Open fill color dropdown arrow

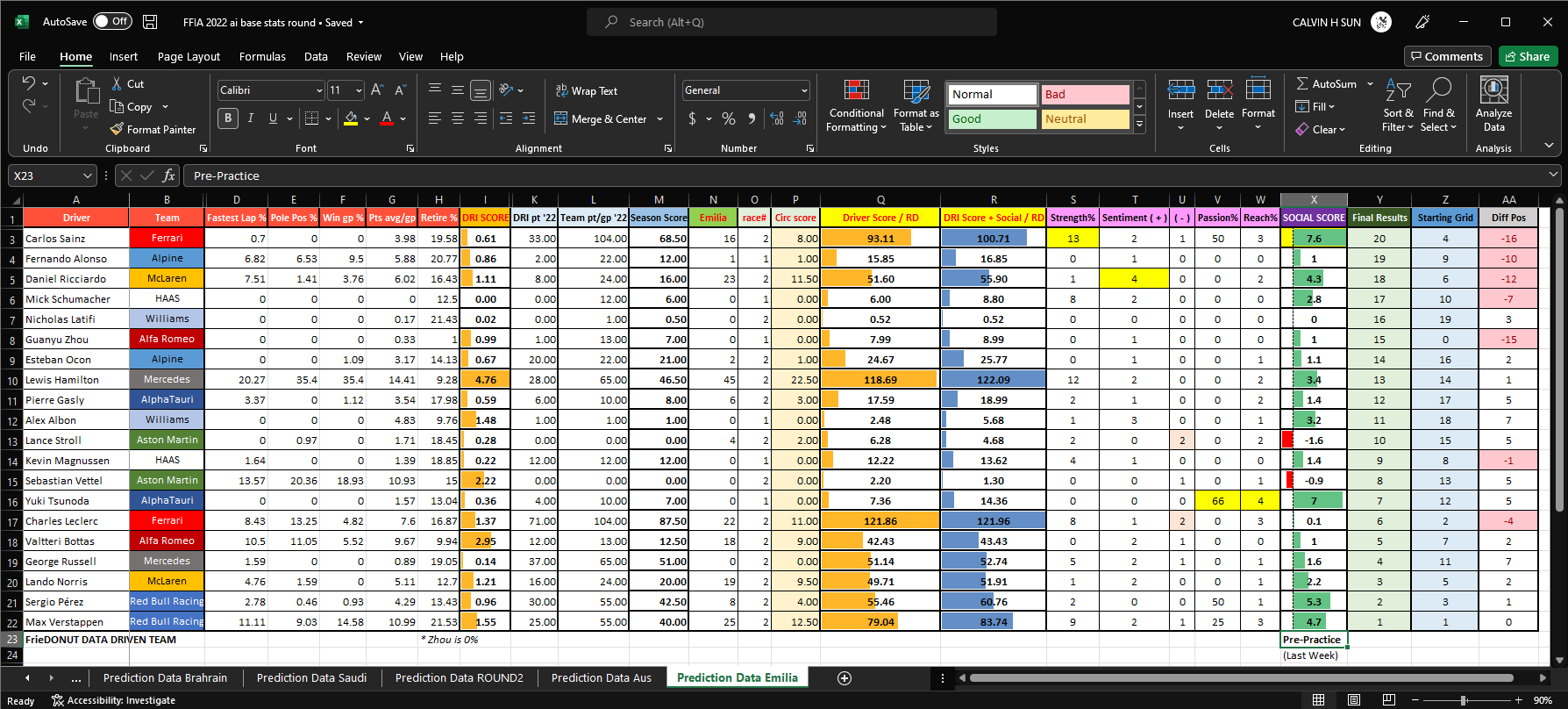coord(367,118)
